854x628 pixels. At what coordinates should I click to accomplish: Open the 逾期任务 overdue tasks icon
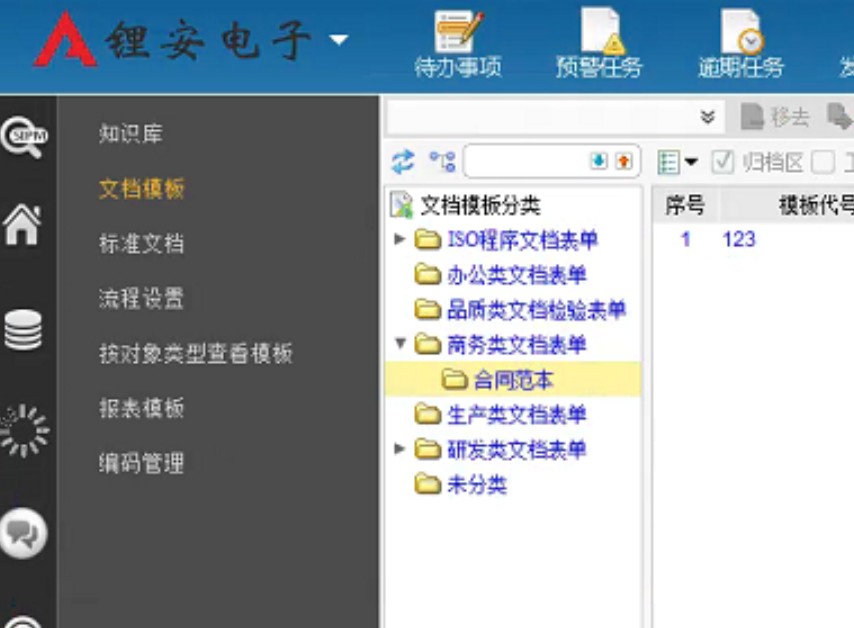click(741, 45)
